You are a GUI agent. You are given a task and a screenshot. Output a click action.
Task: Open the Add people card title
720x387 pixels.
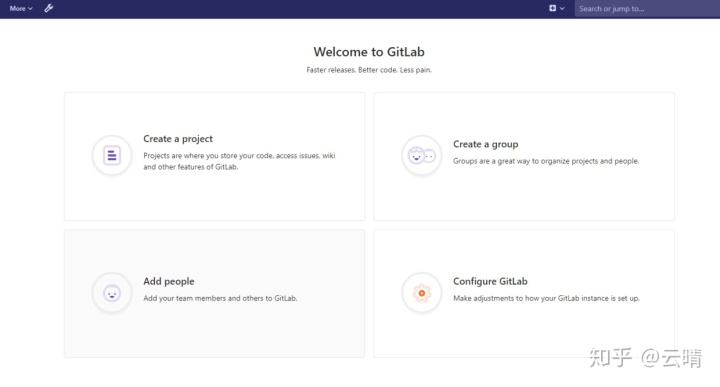tap(169, 281)
